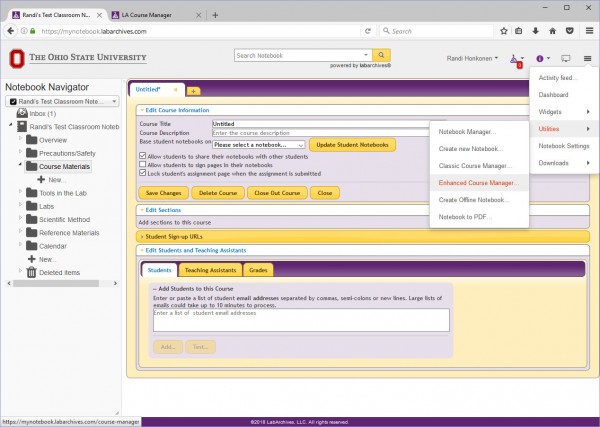Open the Inbox tray icon
This screenshot has height=427, width=600.
[x=22, y=113]
